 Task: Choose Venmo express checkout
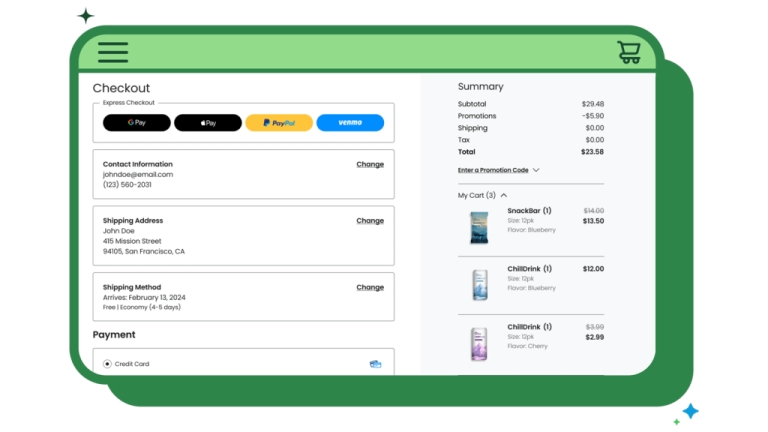click(x=350, y=123)
